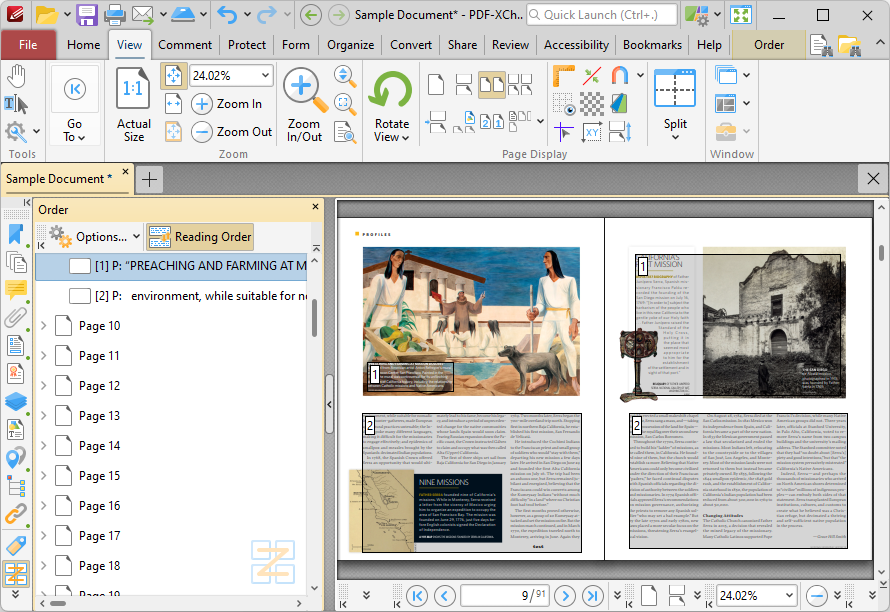
Task: Select the Select Text tool
Action: click(x=16, y=104)
